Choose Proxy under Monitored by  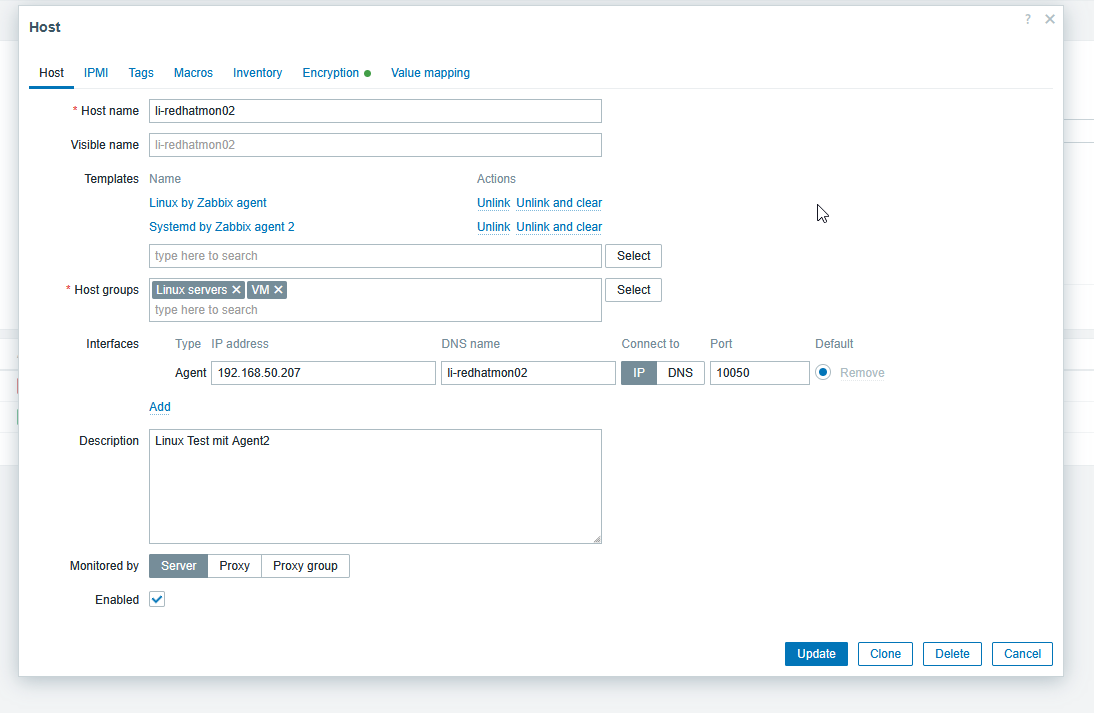pyautogui.click(x=234, y=566)
